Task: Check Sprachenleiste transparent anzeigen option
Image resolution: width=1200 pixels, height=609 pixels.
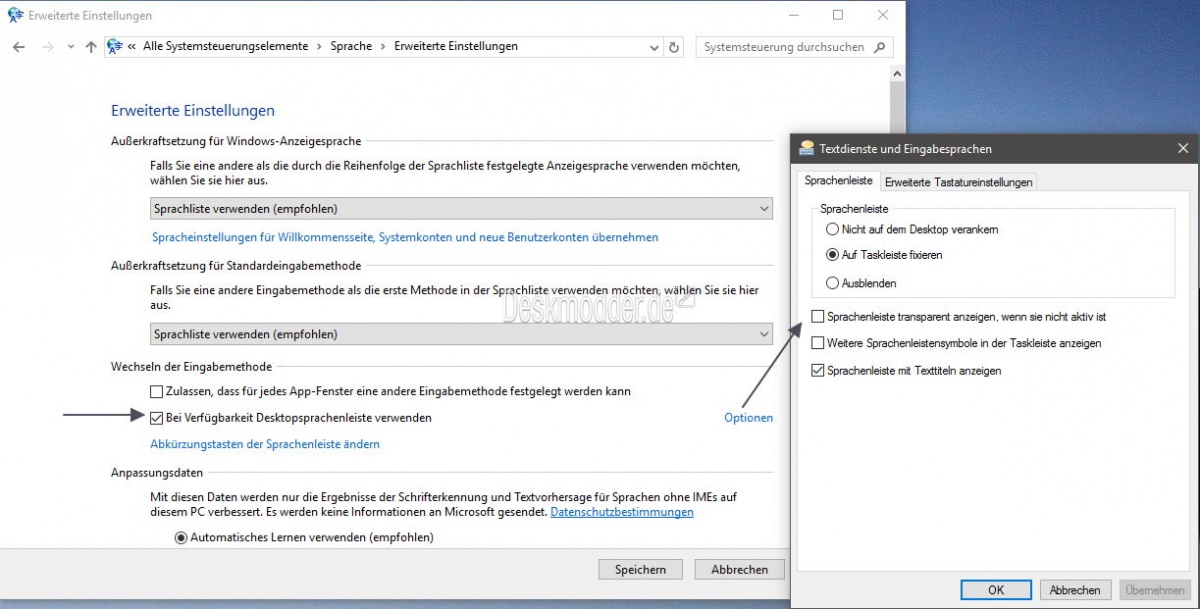Action: [818, 316]
